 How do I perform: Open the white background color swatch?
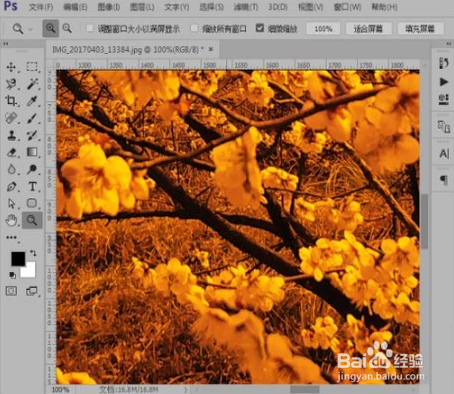30,272
